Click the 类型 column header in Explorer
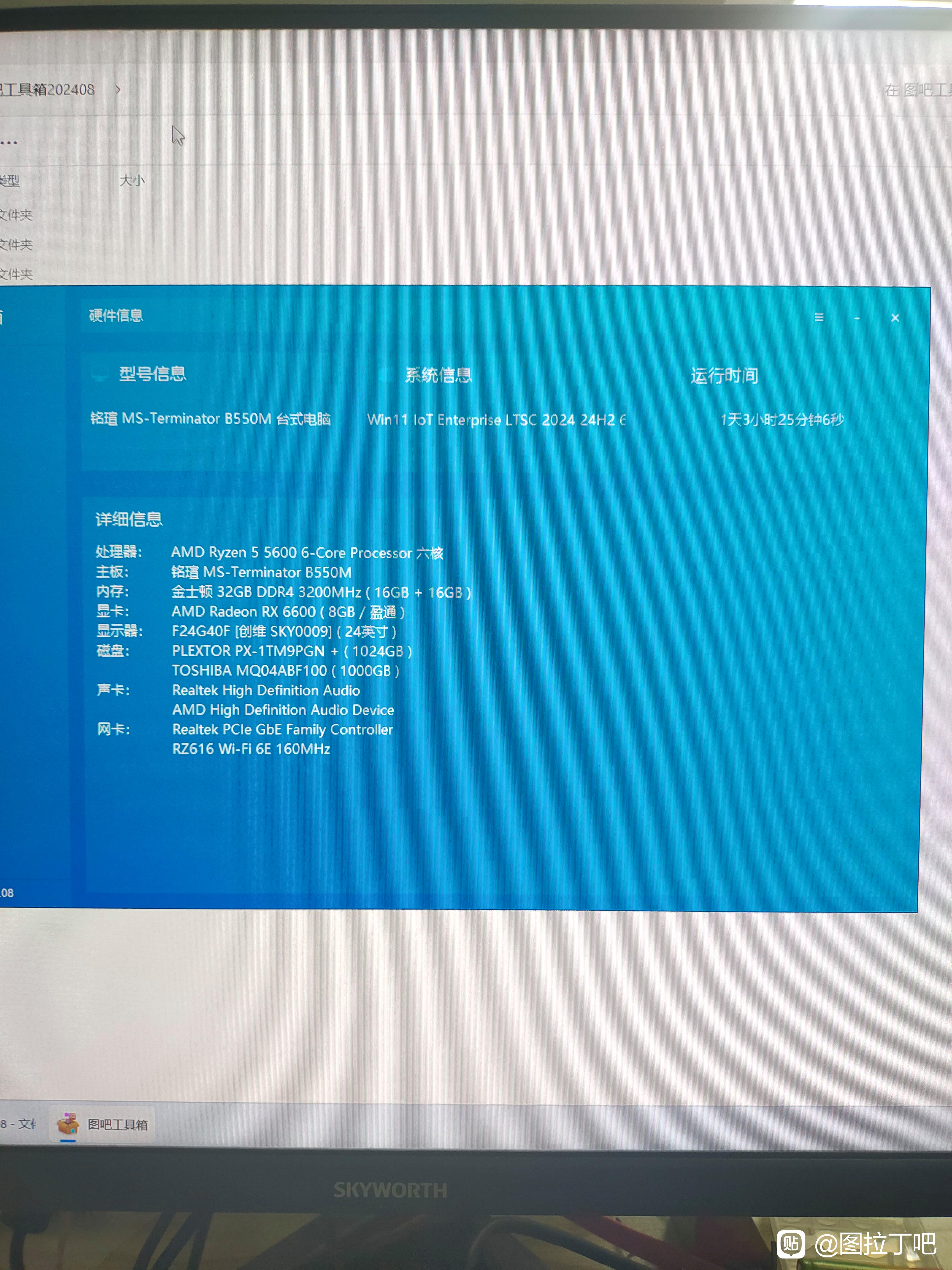The height and width of the screenshot is (1270, 952). click(x=9, y=181)
